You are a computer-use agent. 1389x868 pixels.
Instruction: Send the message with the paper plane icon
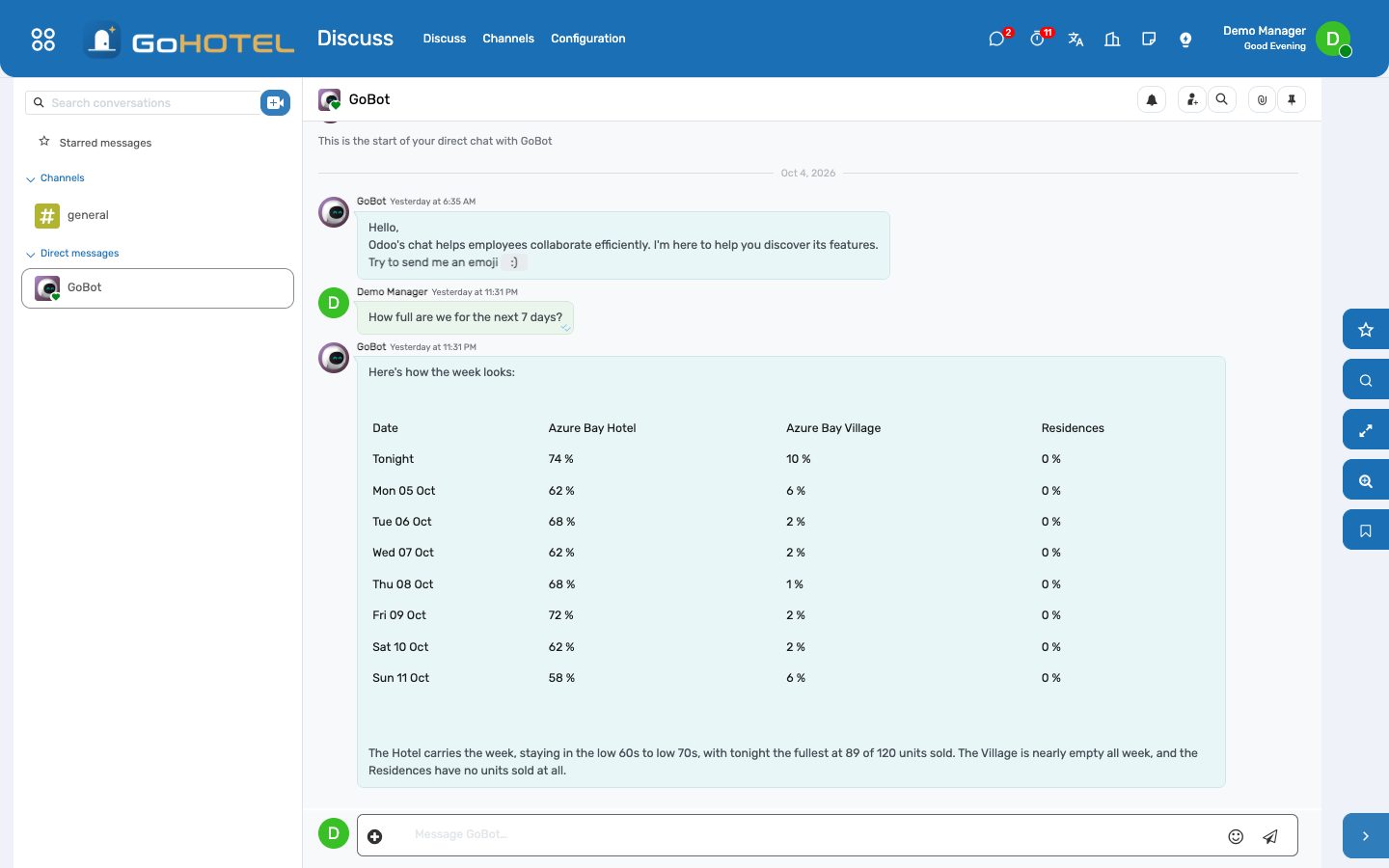[x=1270, y=836]
